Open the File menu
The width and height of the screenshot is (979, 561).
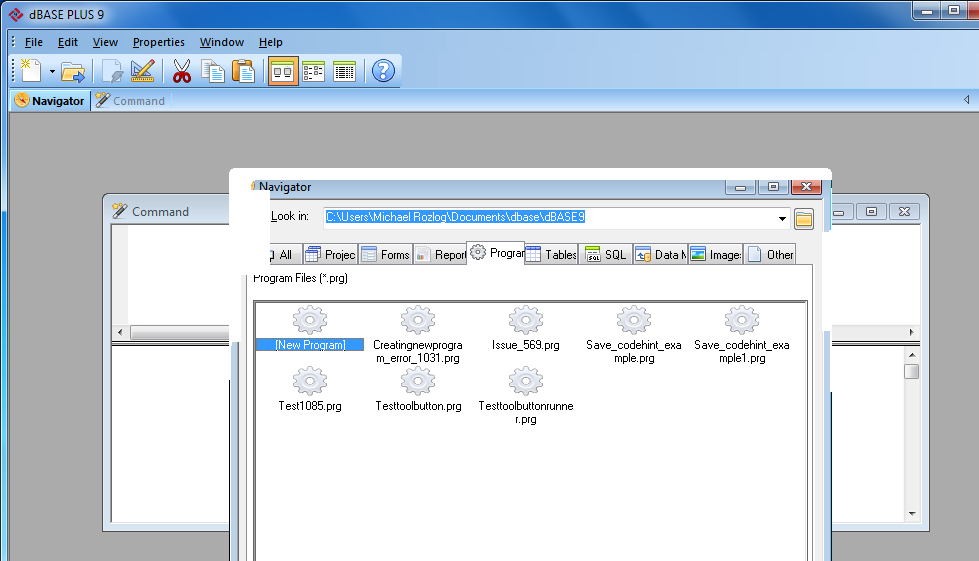coord(34,42)
